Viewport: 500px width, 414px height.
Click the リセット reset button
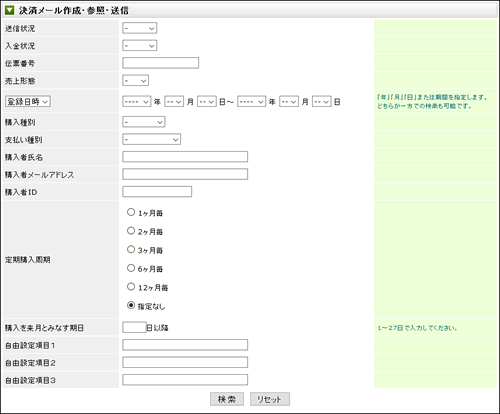[270, 399]
